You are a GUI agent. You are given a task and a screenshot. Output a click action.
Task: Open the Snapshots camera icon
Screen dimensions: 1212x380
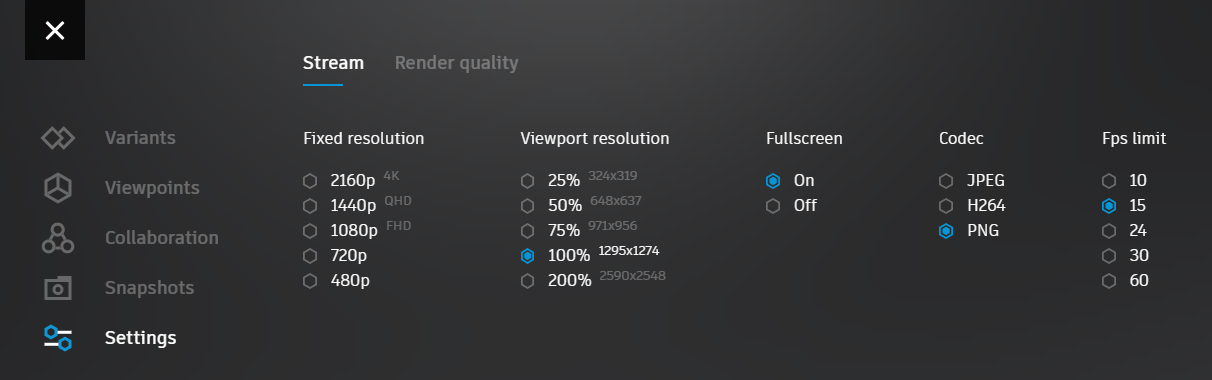[58, 288]
